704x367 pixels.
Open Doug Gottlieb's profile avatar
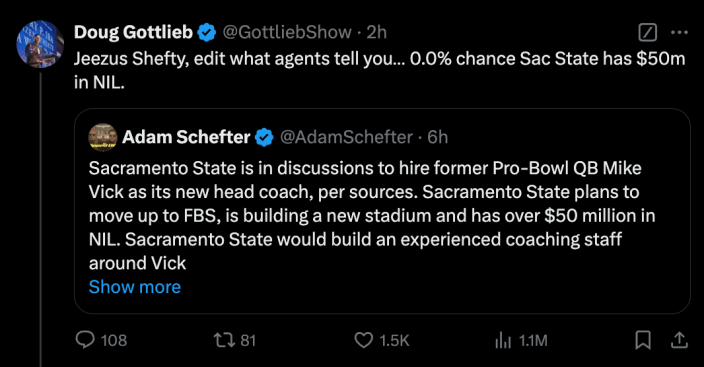coord(40,44)
